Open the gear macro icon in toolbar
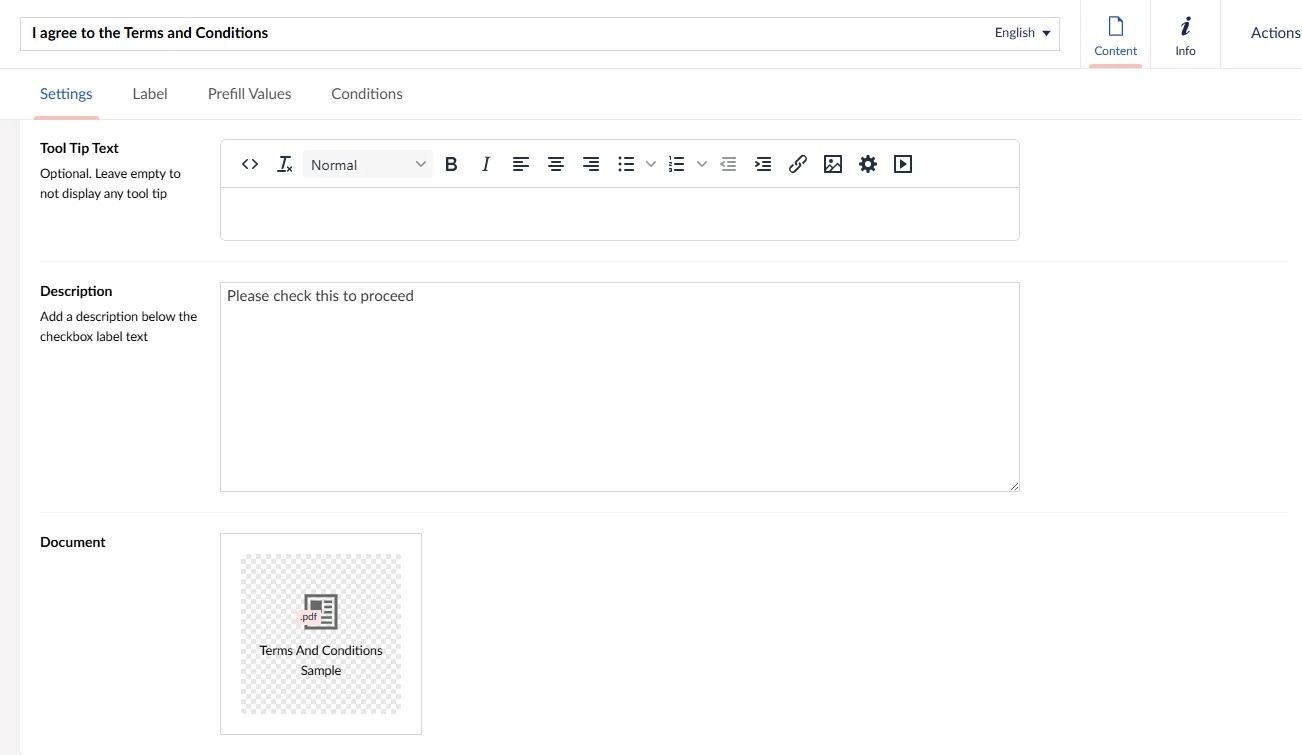 pyautogui.click(x=868, y=164)
